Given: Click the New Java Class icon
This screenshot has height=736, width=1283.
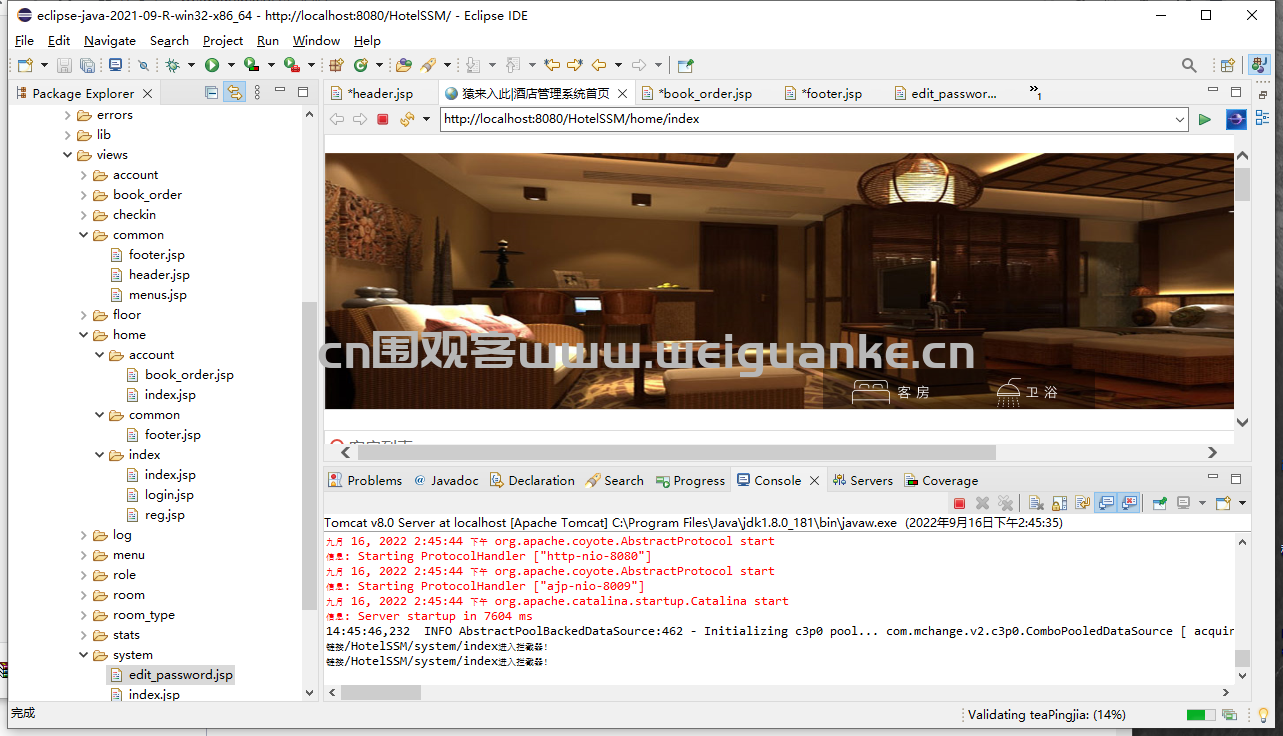Looking at the screenshot, I should (361, 65).
